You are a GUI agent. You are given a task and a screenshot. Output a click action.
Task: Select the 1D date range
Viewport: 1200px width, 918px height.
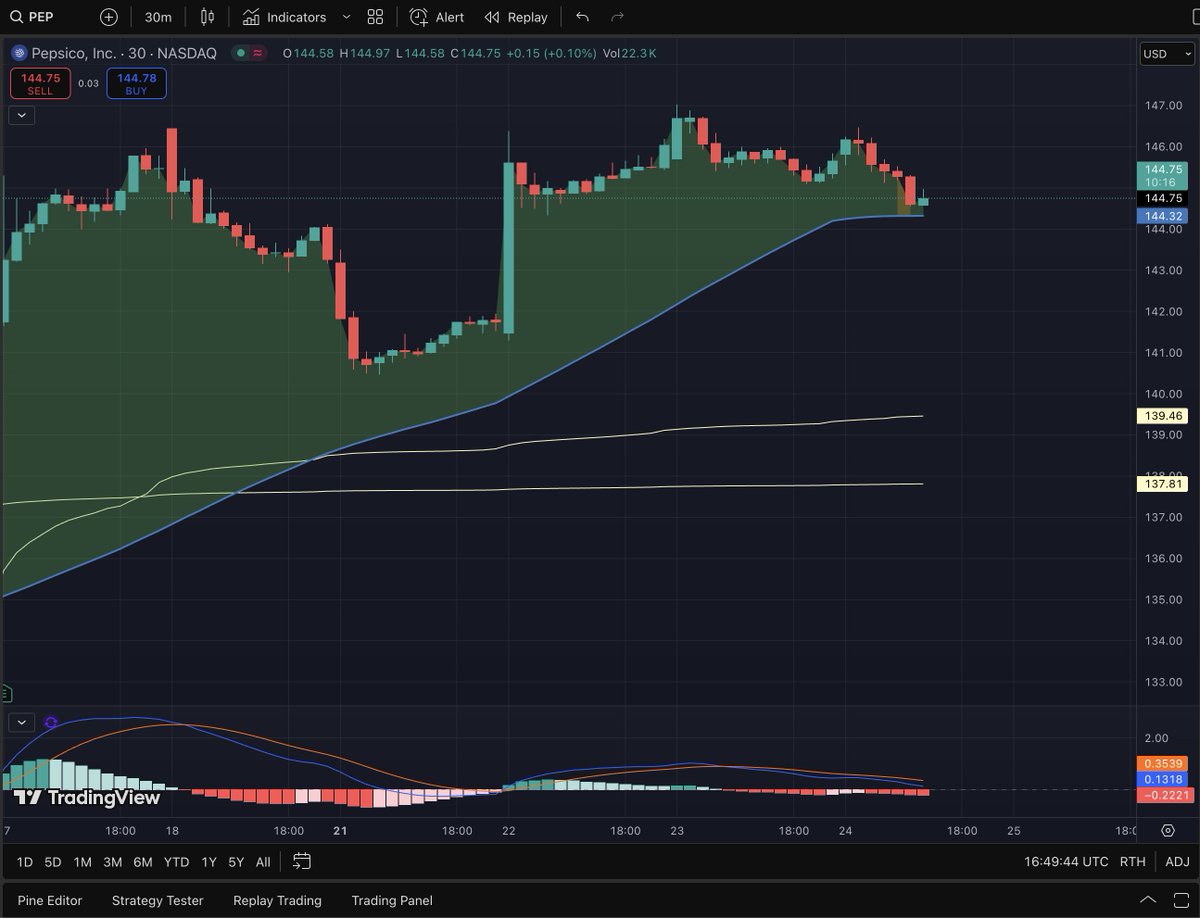pyautogui.click(x=25, y=861)
